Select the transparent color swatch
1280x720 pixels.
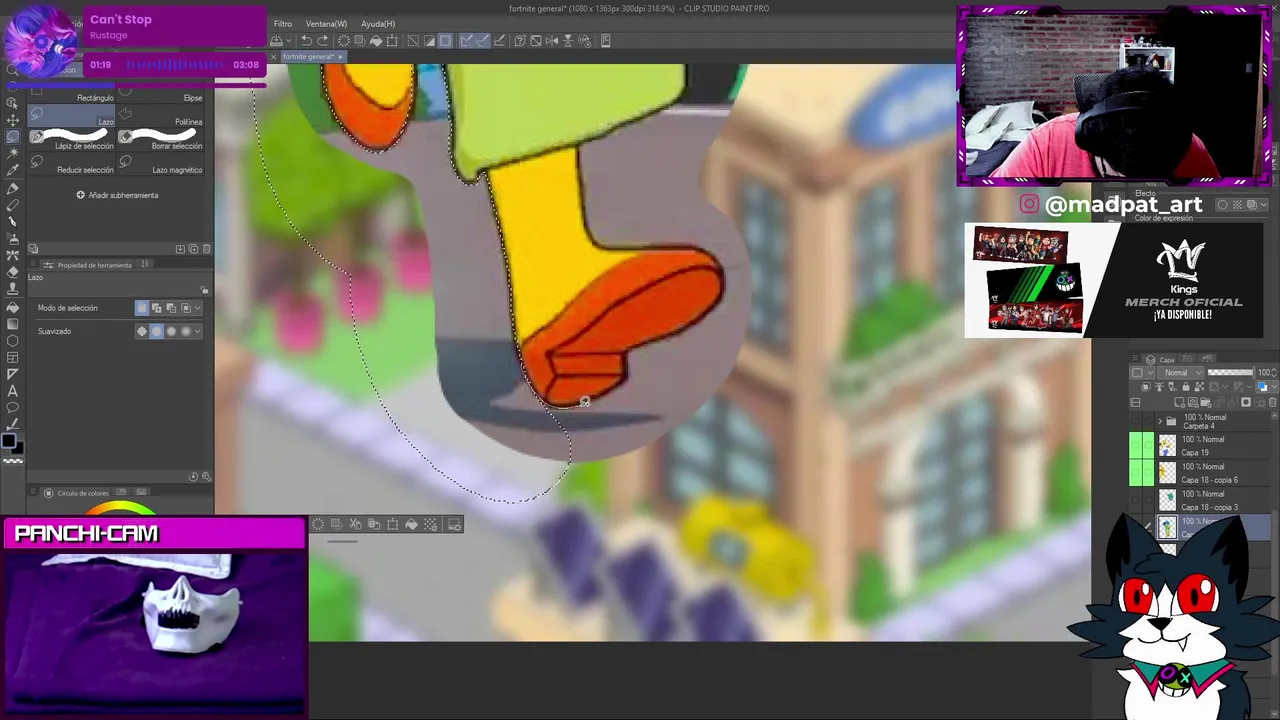coord(12,461)
